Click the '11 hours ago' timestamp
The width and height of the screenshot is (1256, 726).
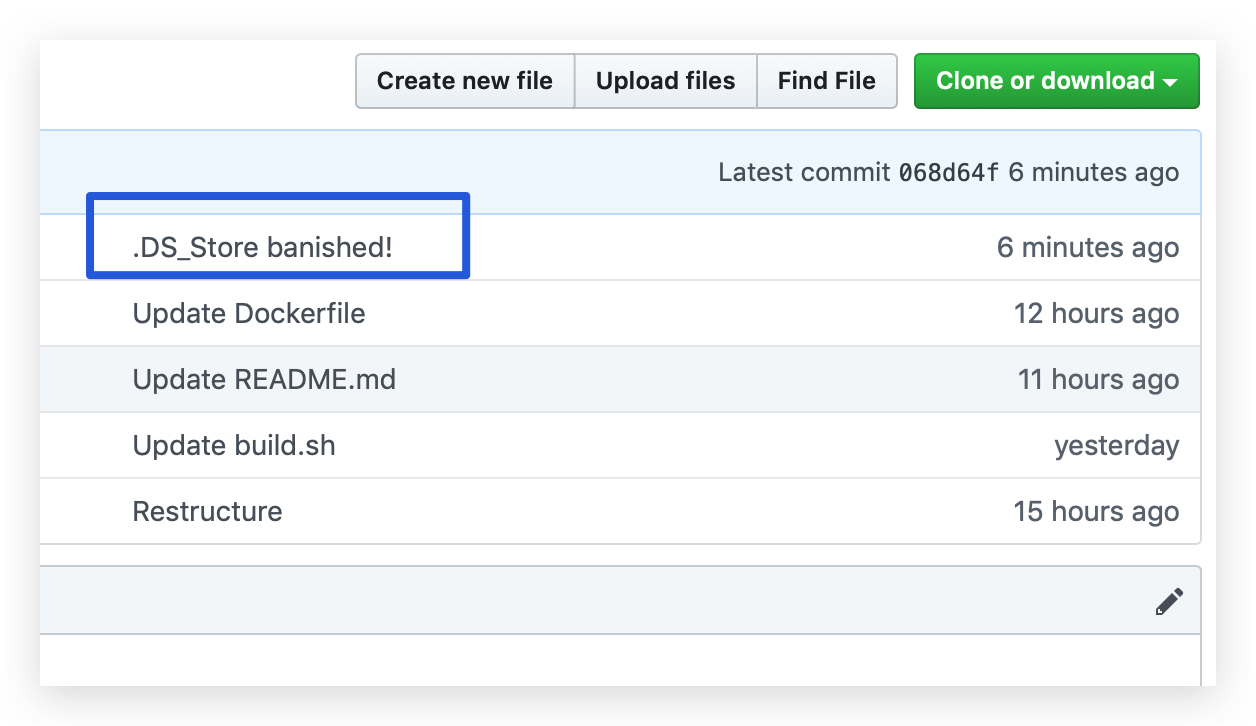point(1098,379)
